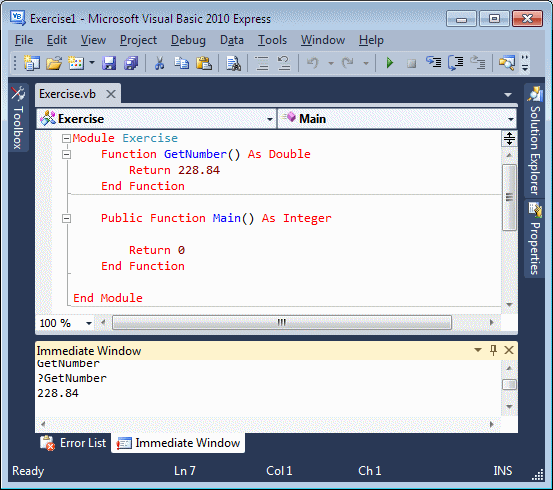Open the Help menu
Image resolution: width=553 pixels, height=490 pixels.
371,40
